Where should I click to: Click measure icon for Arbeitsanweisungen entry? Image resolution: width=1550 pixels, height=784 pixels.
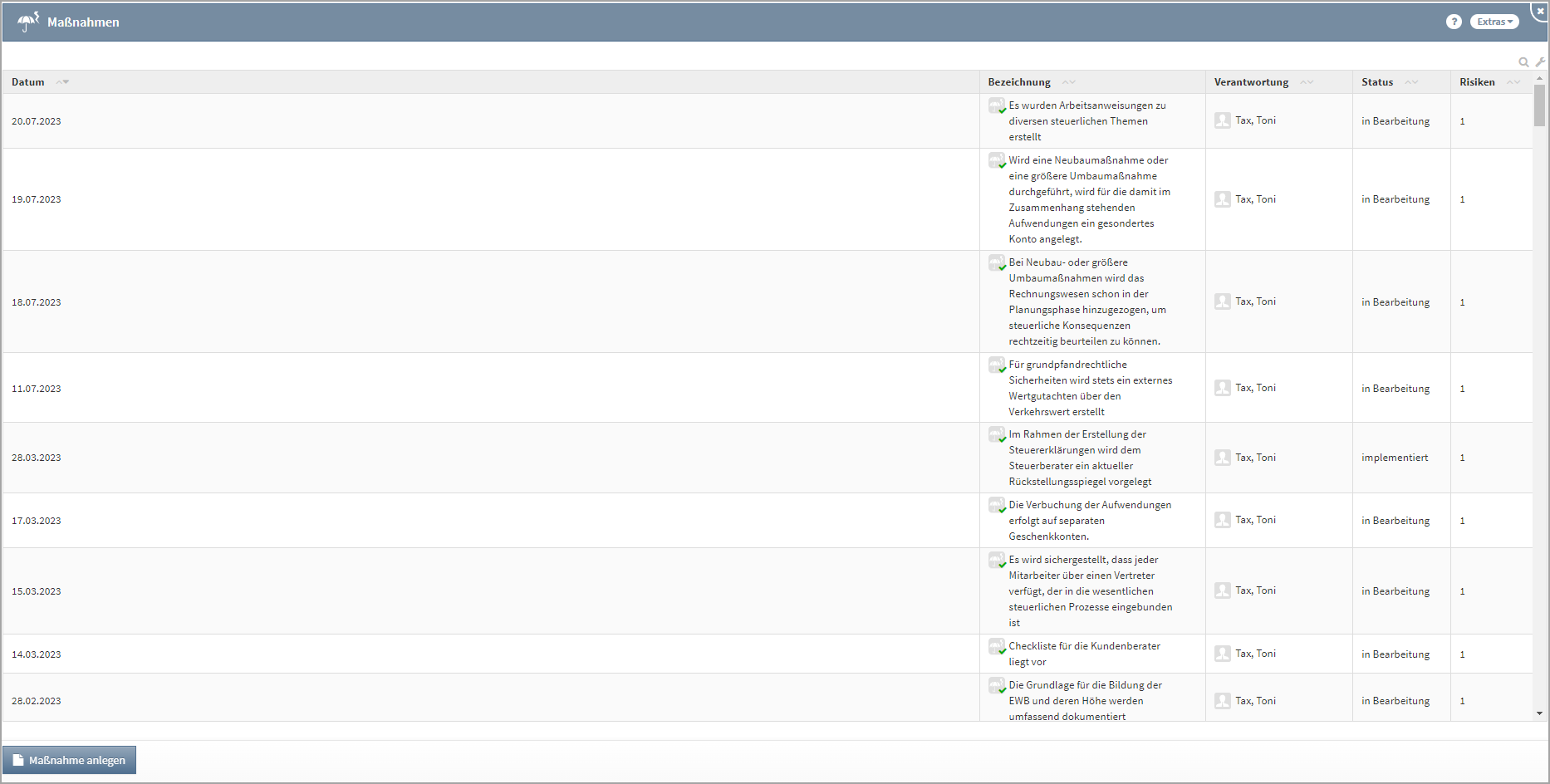(x=997, y=106)
